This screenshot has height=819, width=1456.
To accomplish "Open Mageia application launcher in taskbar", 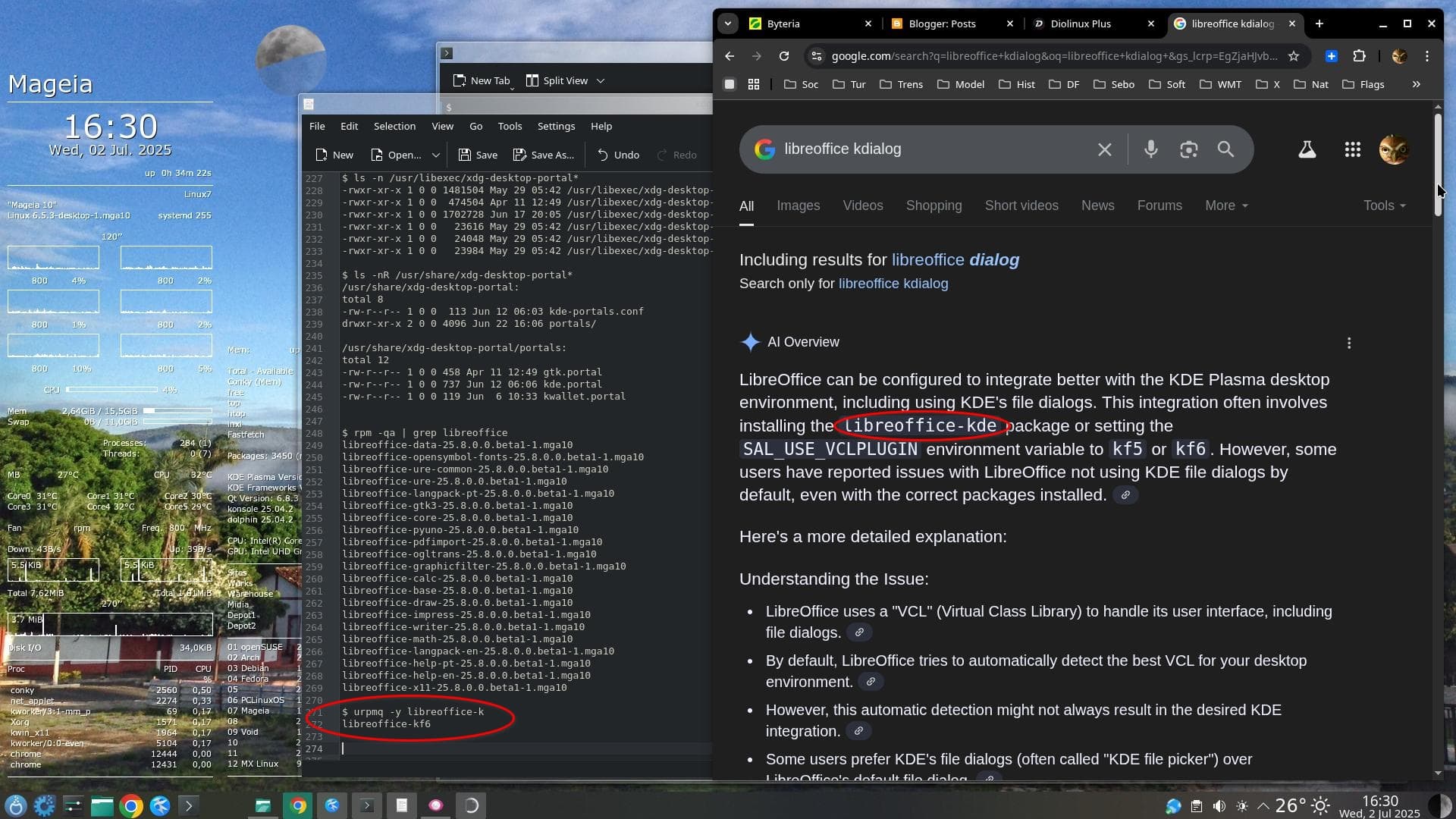I will tap(15, 805).
